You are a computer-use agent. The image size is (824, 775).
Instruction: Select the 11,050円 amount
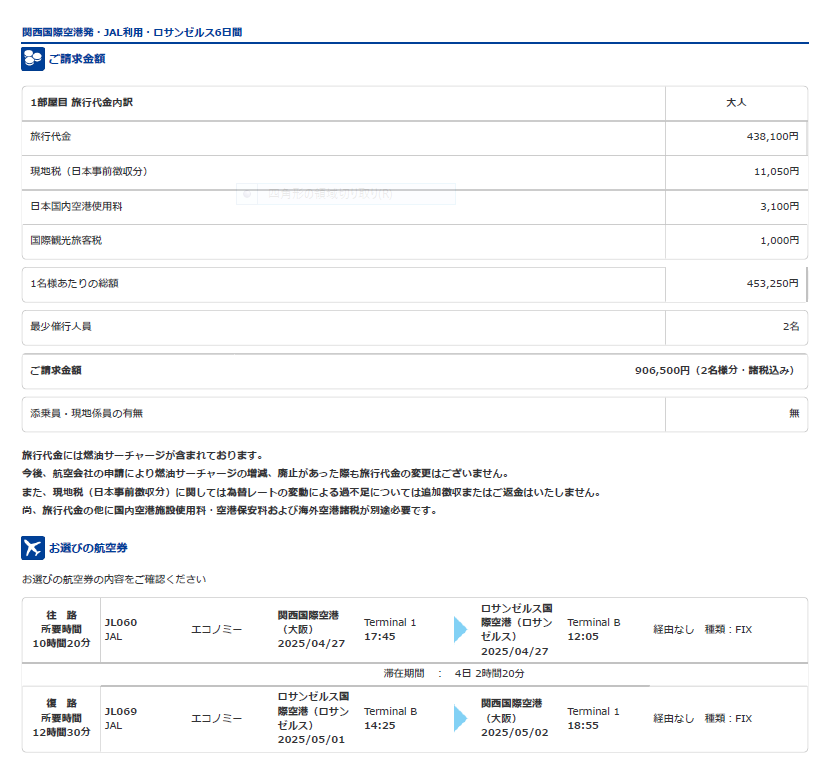[x=776, y=171]
